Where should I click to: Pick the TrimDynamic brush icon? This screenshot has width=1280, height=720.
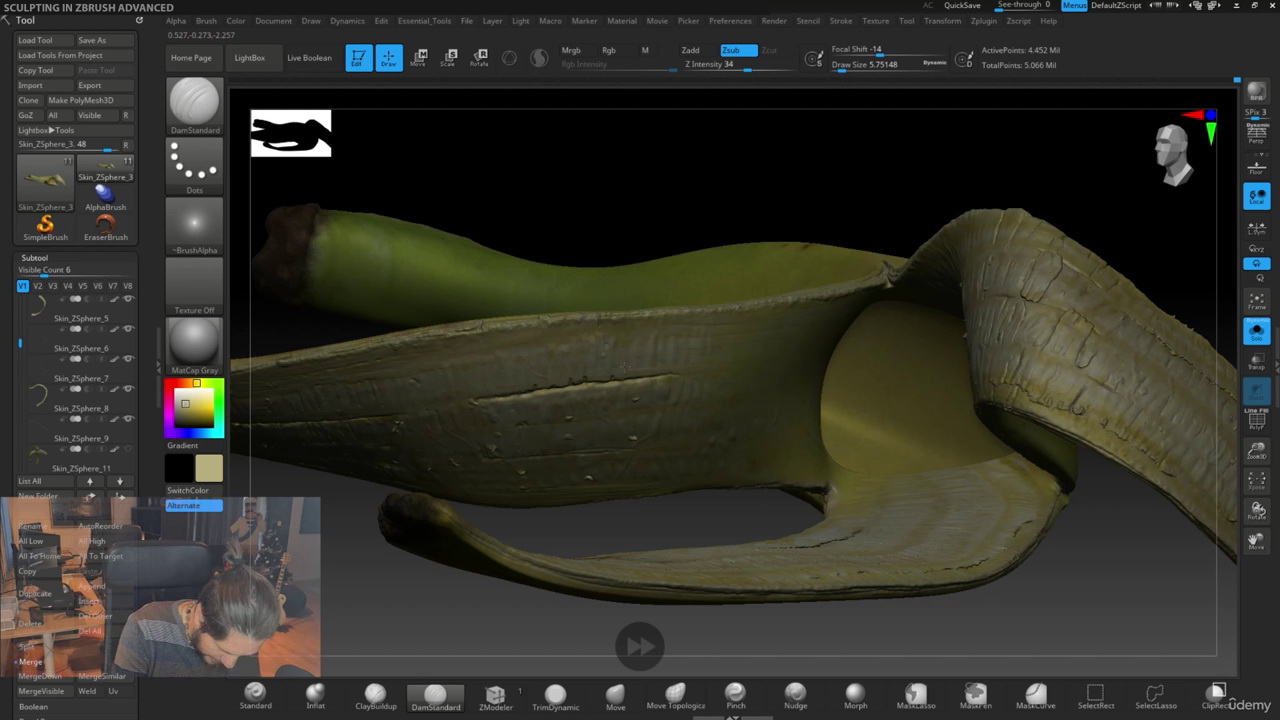click(555, 698)
